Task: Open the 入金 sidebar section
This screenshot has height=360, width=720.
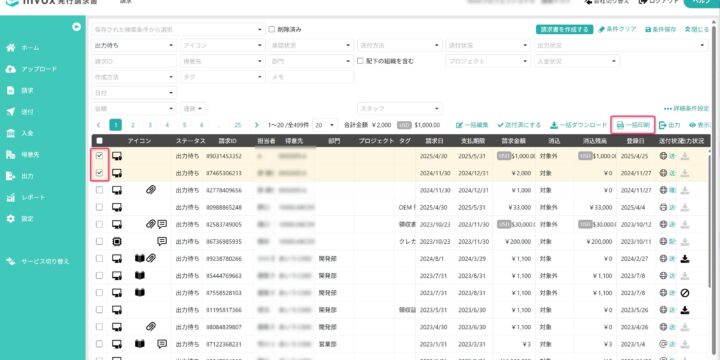Action: click(x=27, y=133)
